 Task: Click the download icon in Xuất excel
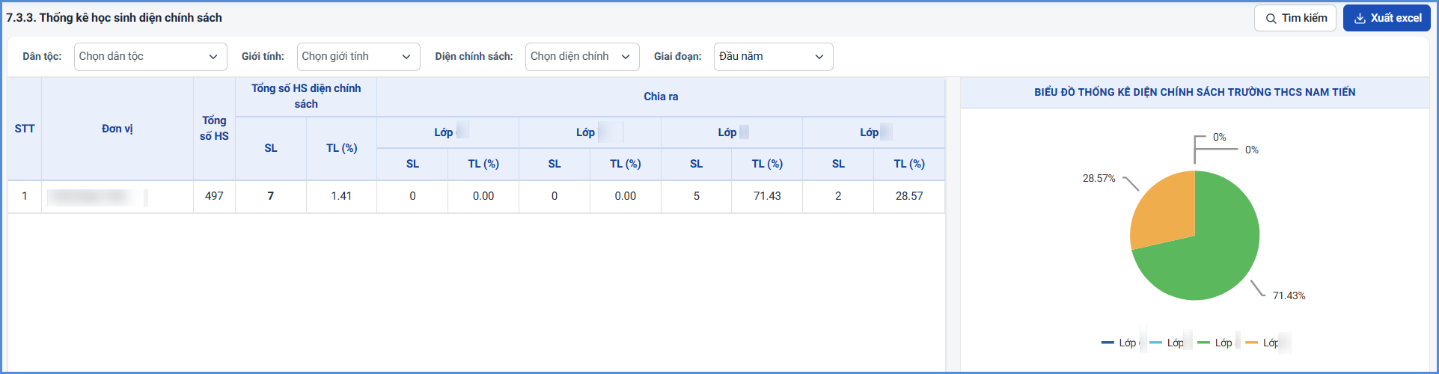[x=1359, y=18]
